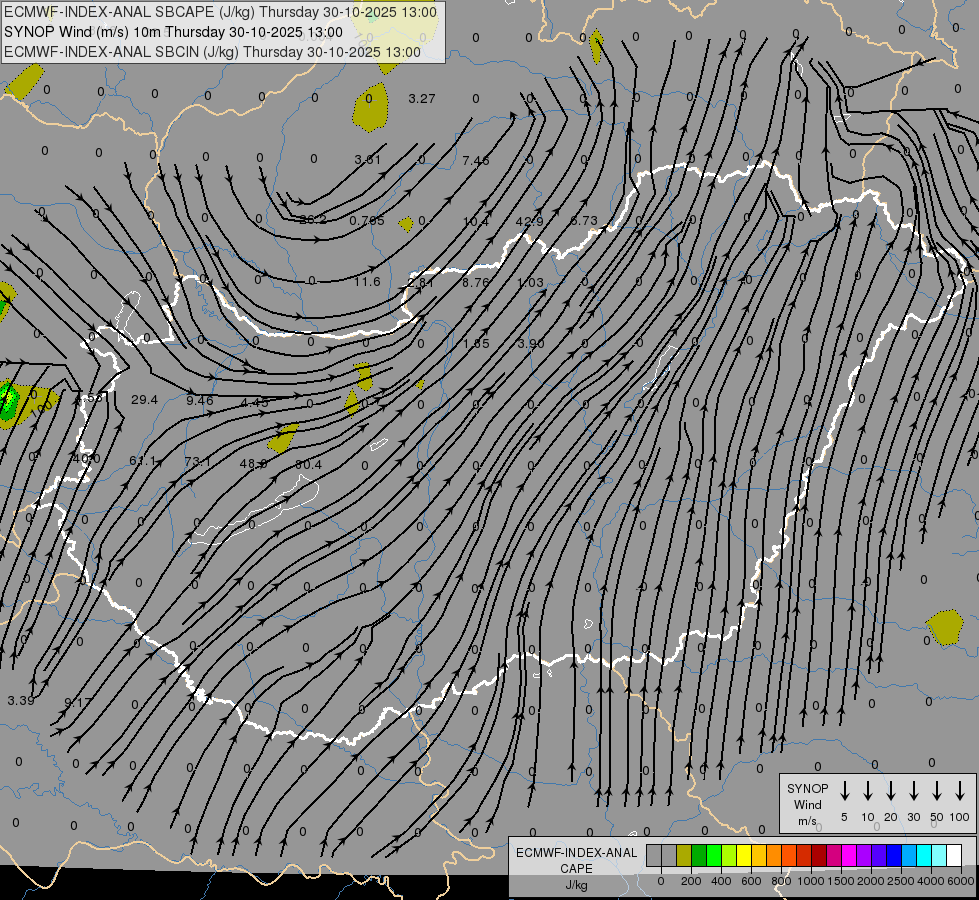Click the SYNOP Wind 10m title line
This screenshot has height=900, width=979.
pos(174,32)
